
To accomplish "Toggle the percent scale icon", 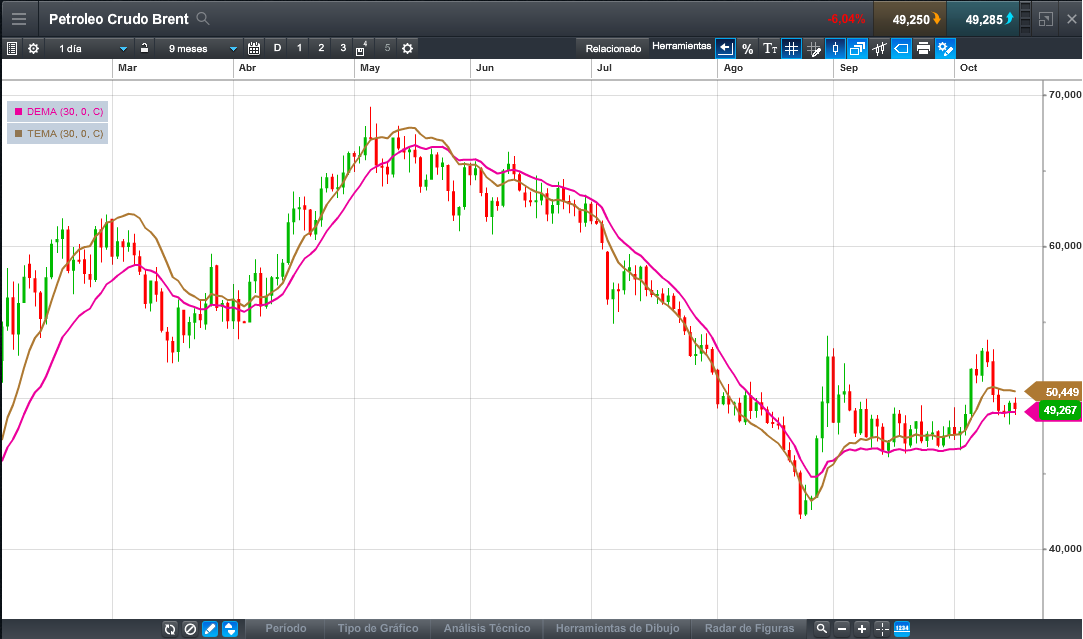I will (x=747, y=48).
